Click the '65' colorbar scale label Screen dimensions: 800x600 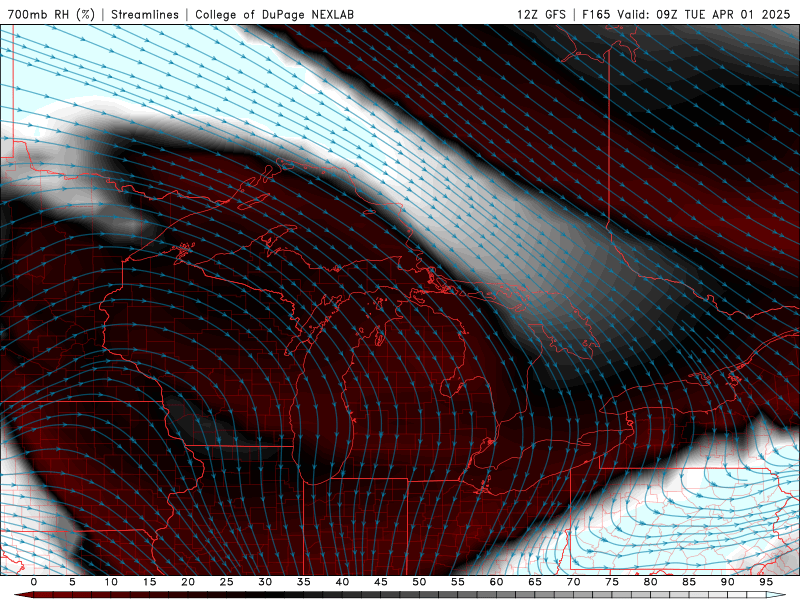535,582
